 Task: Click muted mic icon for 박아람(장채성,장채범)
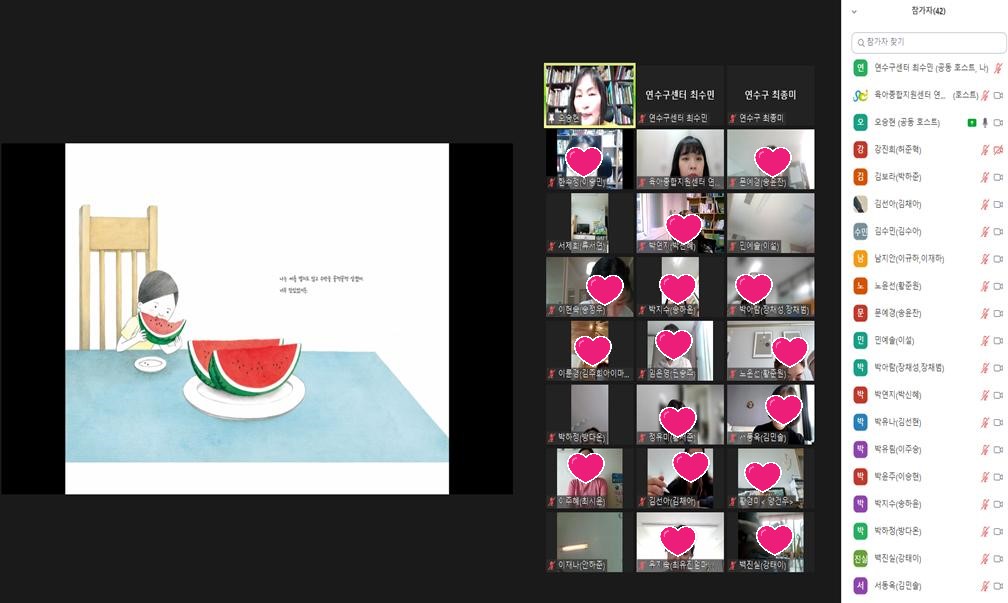pyautogui.click(x=984, y=368)
